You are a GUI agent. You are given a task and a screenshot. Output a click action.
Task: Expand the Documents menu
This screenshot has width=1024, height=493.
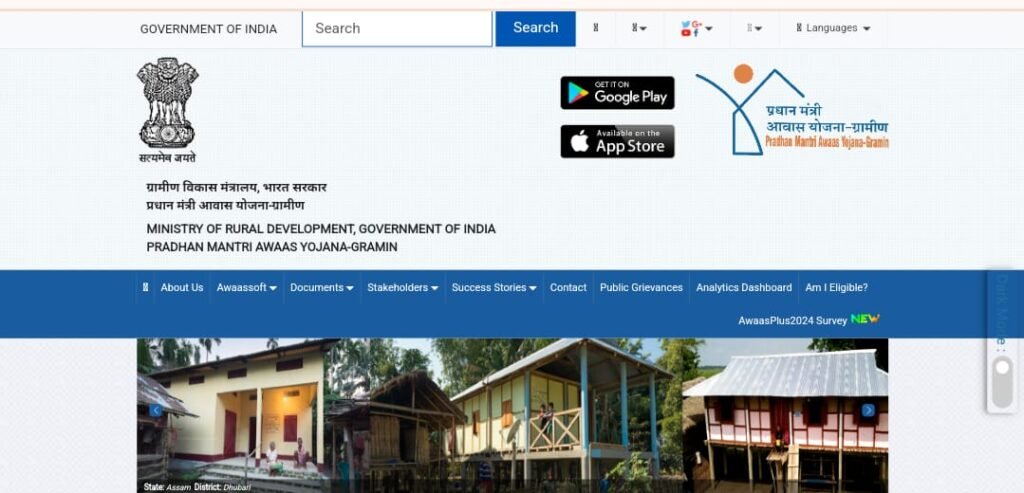pos(321,287)
